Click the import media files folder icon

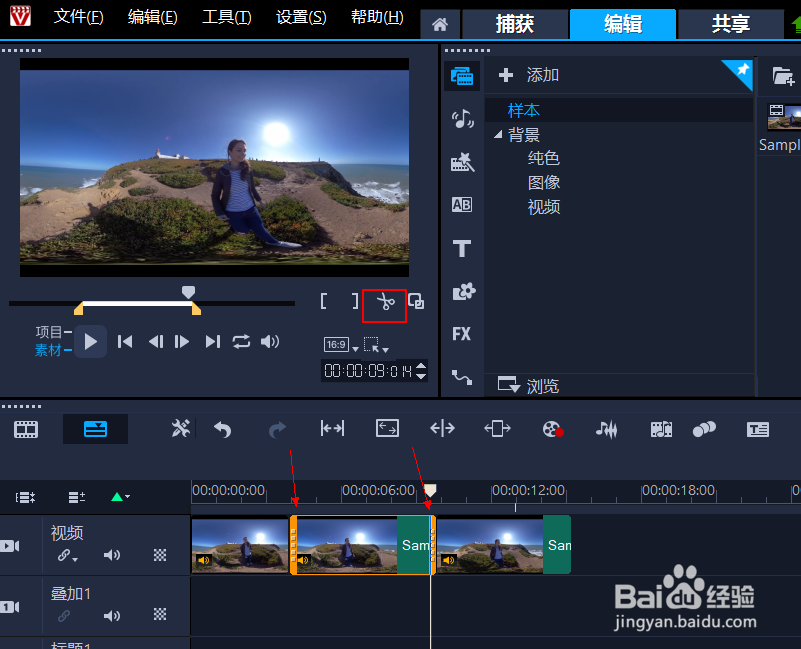coord(783,76)
